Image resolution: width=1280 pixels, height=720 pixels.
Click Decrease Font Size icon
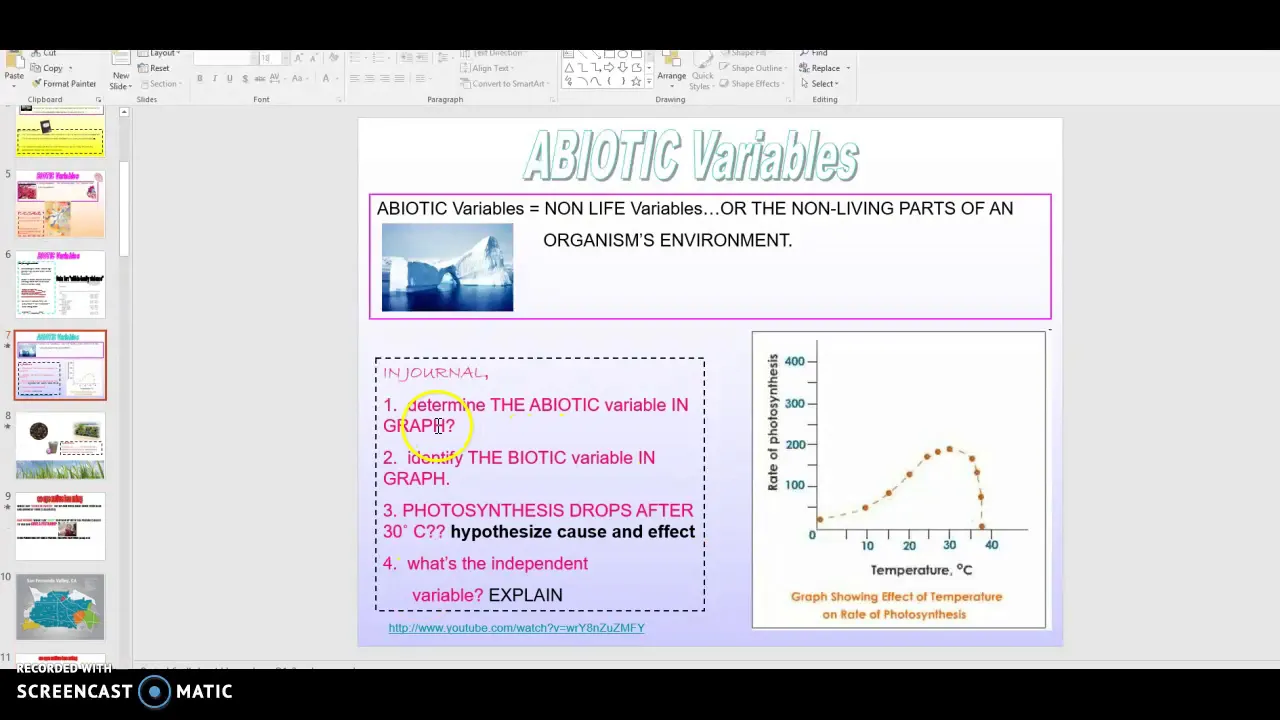click(313, 58)
